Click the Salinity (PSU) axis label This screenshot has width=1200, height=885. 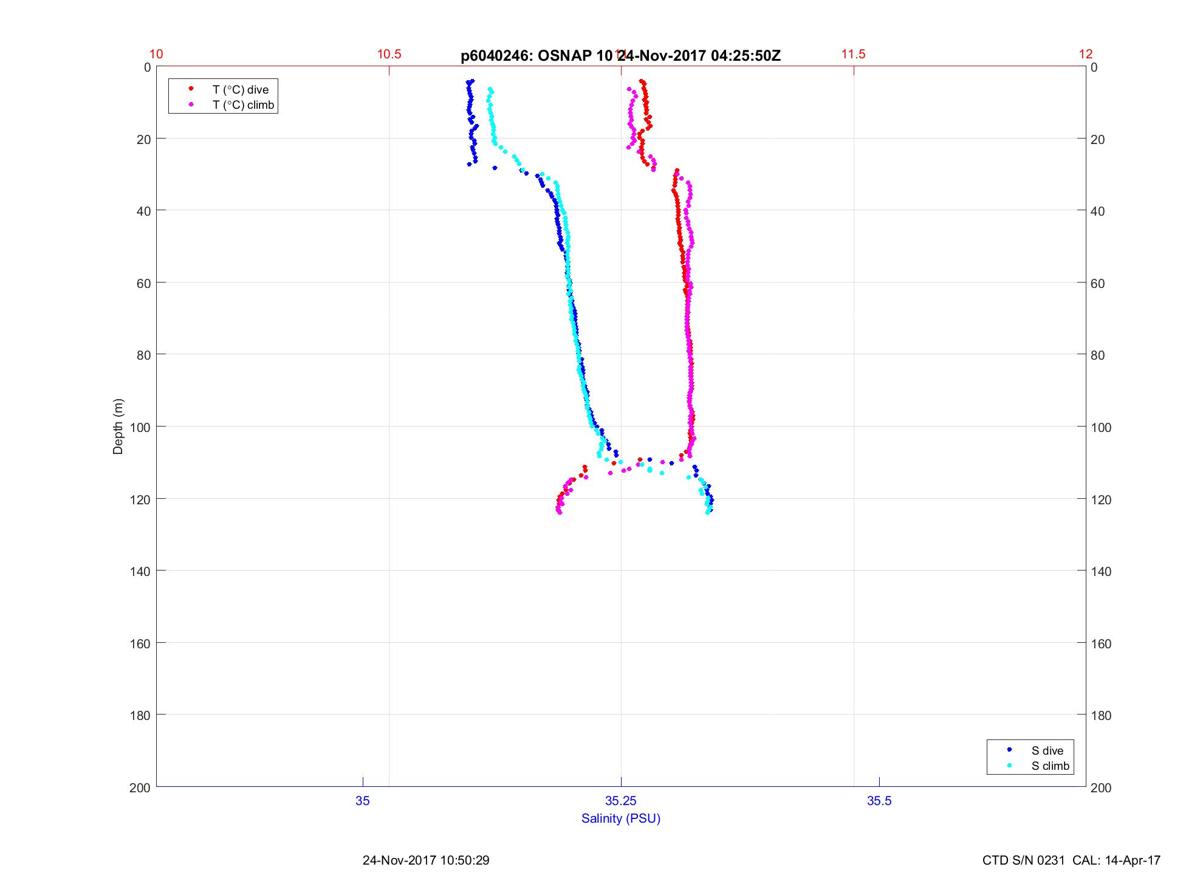click(x=621, y=818)
